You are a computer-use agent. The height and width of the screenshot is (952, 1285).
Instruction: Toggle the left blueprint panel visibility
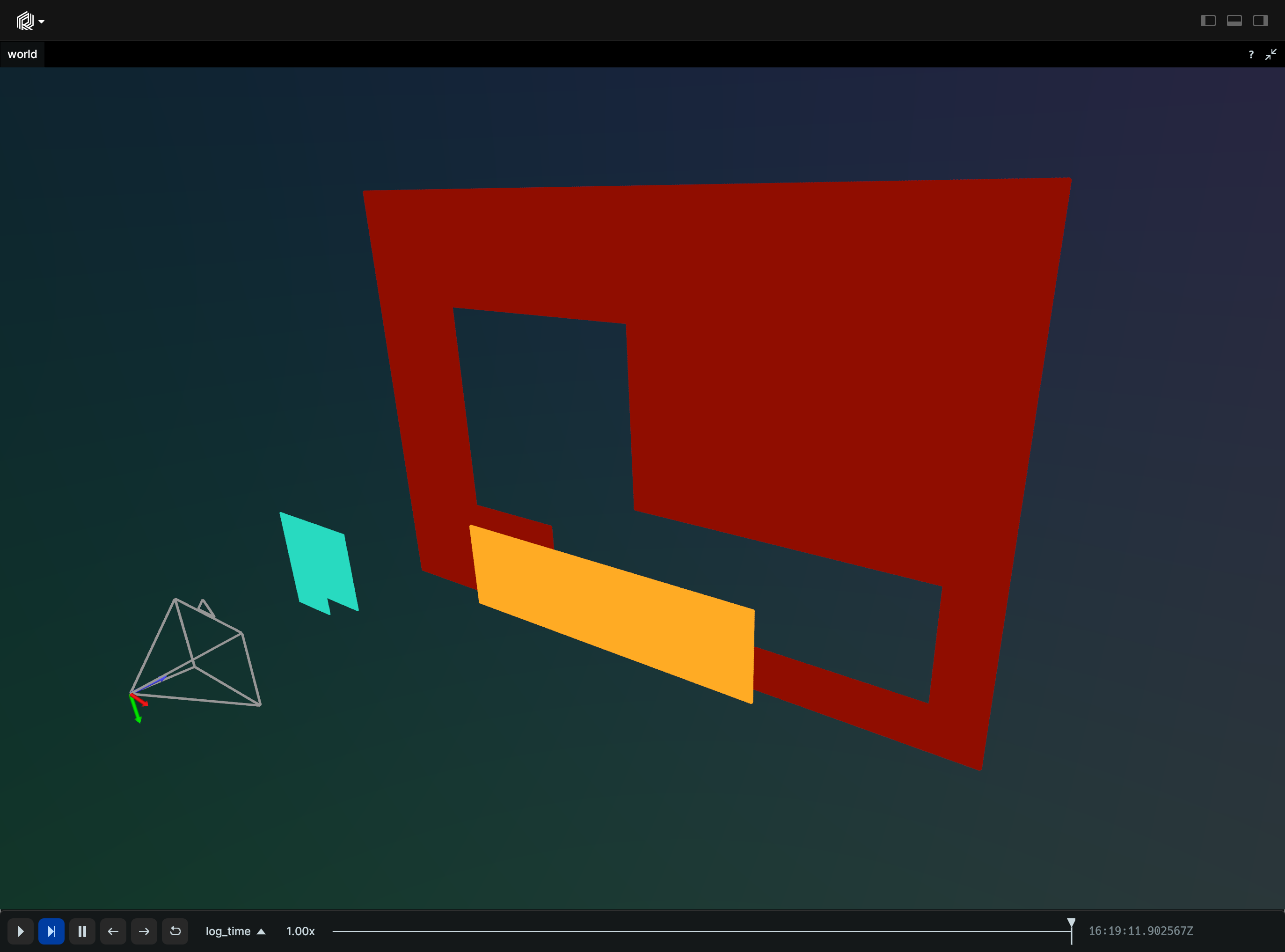tap(1208, 20)
